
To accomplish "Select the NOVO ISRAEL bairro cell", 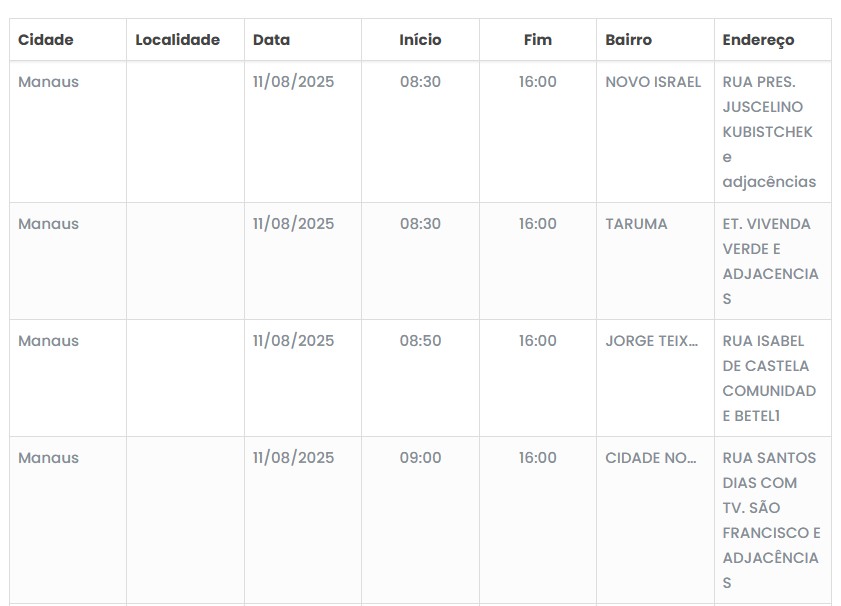I will [x=653, y=82].
